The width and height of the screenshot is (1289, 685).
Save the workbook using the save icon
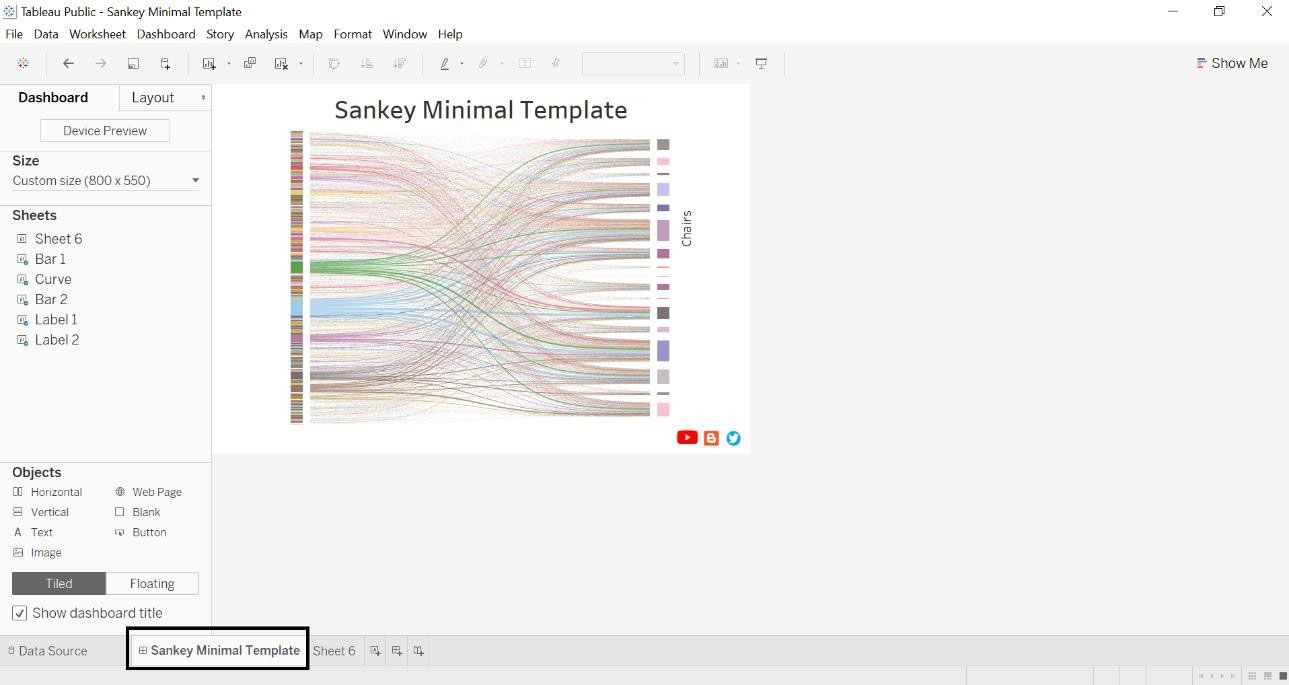point(133,63)
